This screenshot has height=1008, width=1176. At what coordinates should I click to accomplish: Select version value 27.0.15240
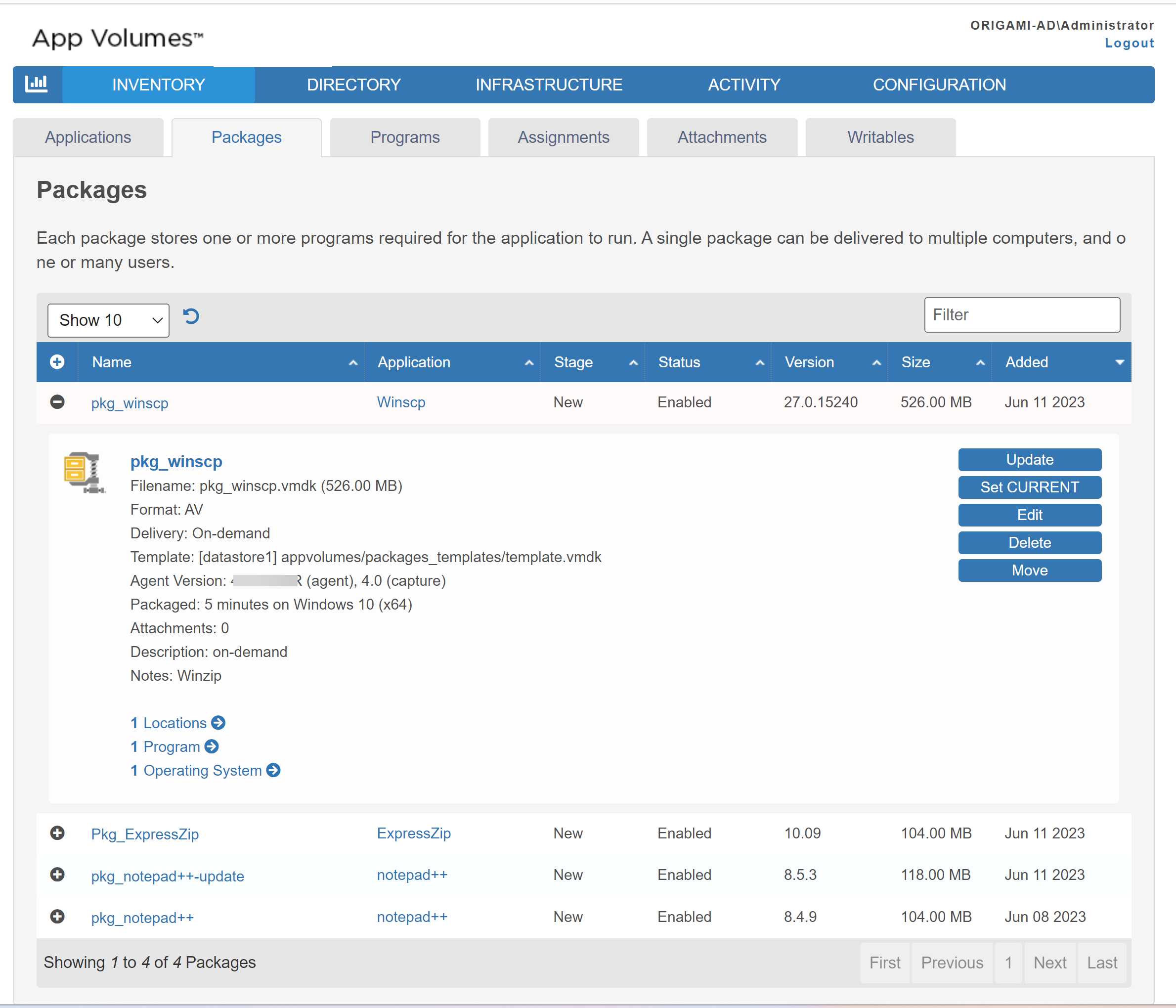(821, 402)
